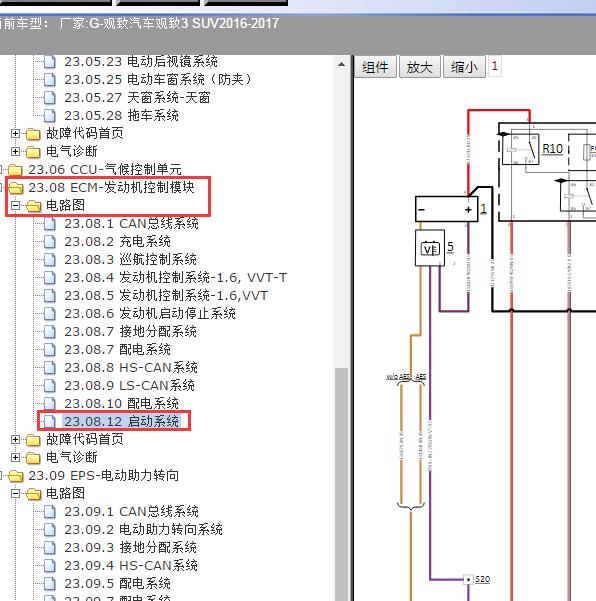Click the w/o AES label in diagram
The width and height of the screenshot is (596, 601).
tap(398, 376)
